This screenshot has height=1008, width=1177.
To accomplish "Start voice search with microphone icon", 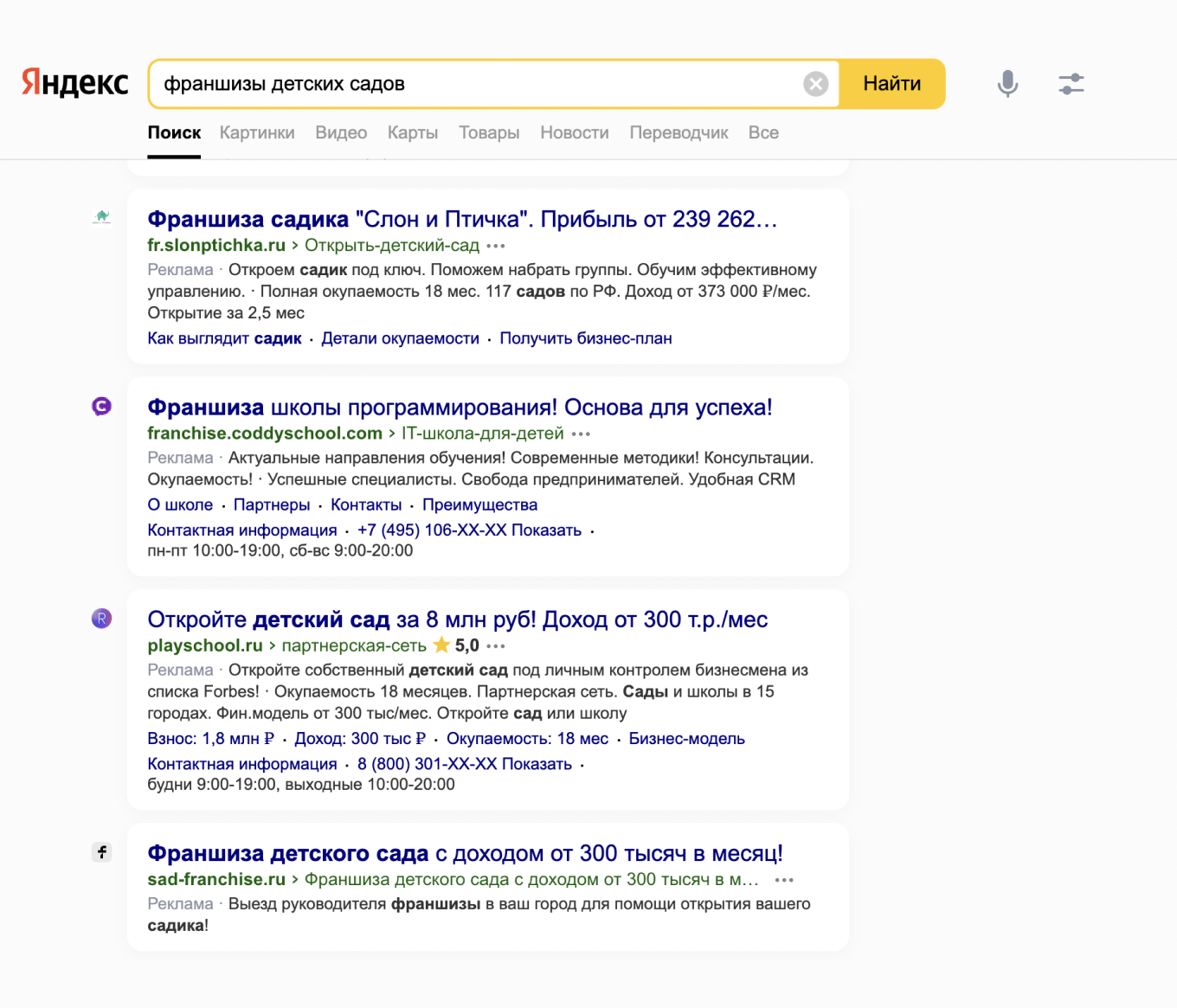I will [x=1007, y=84].
